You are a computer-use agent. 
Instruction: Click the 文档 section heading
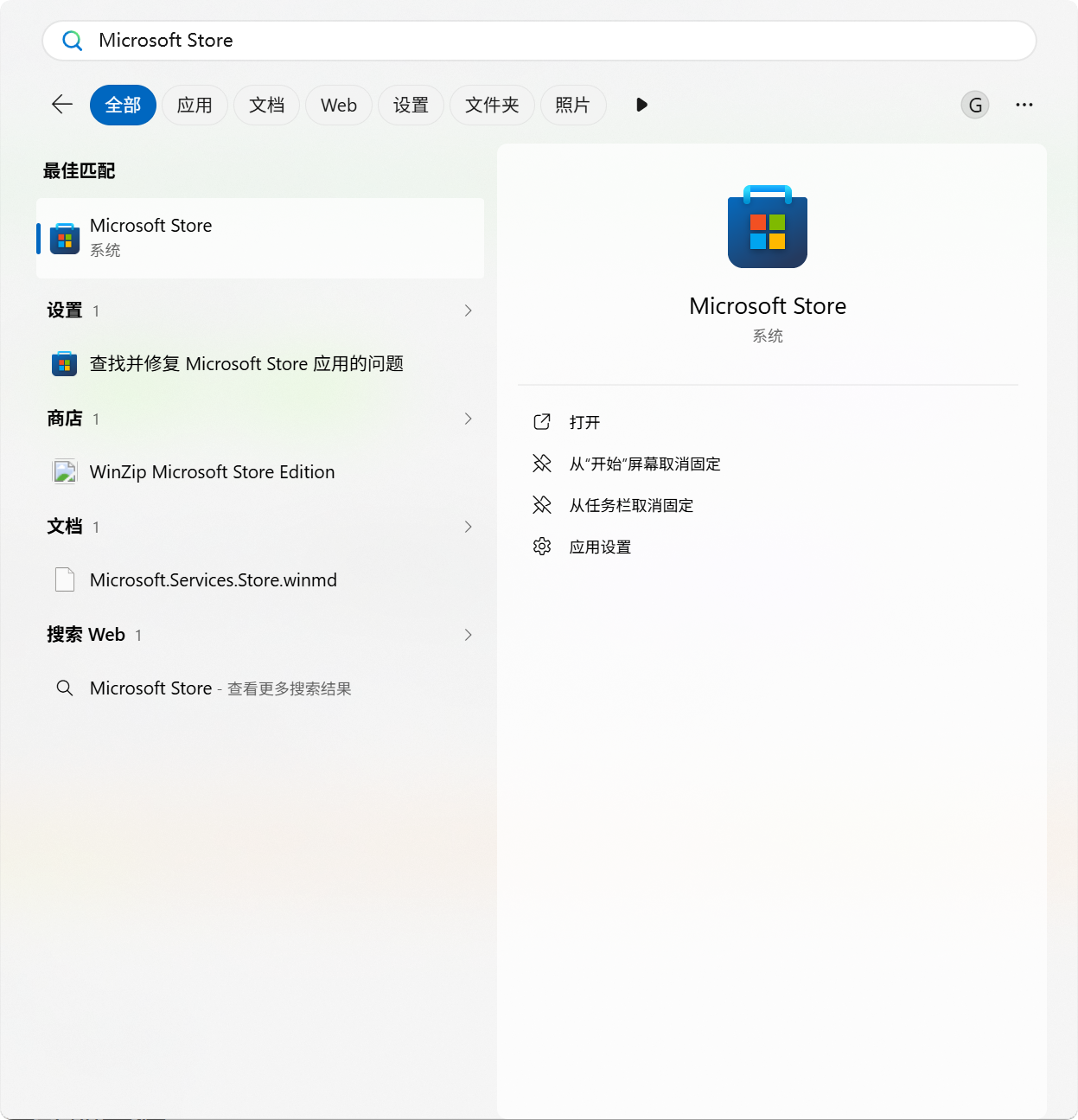[65, 527]
